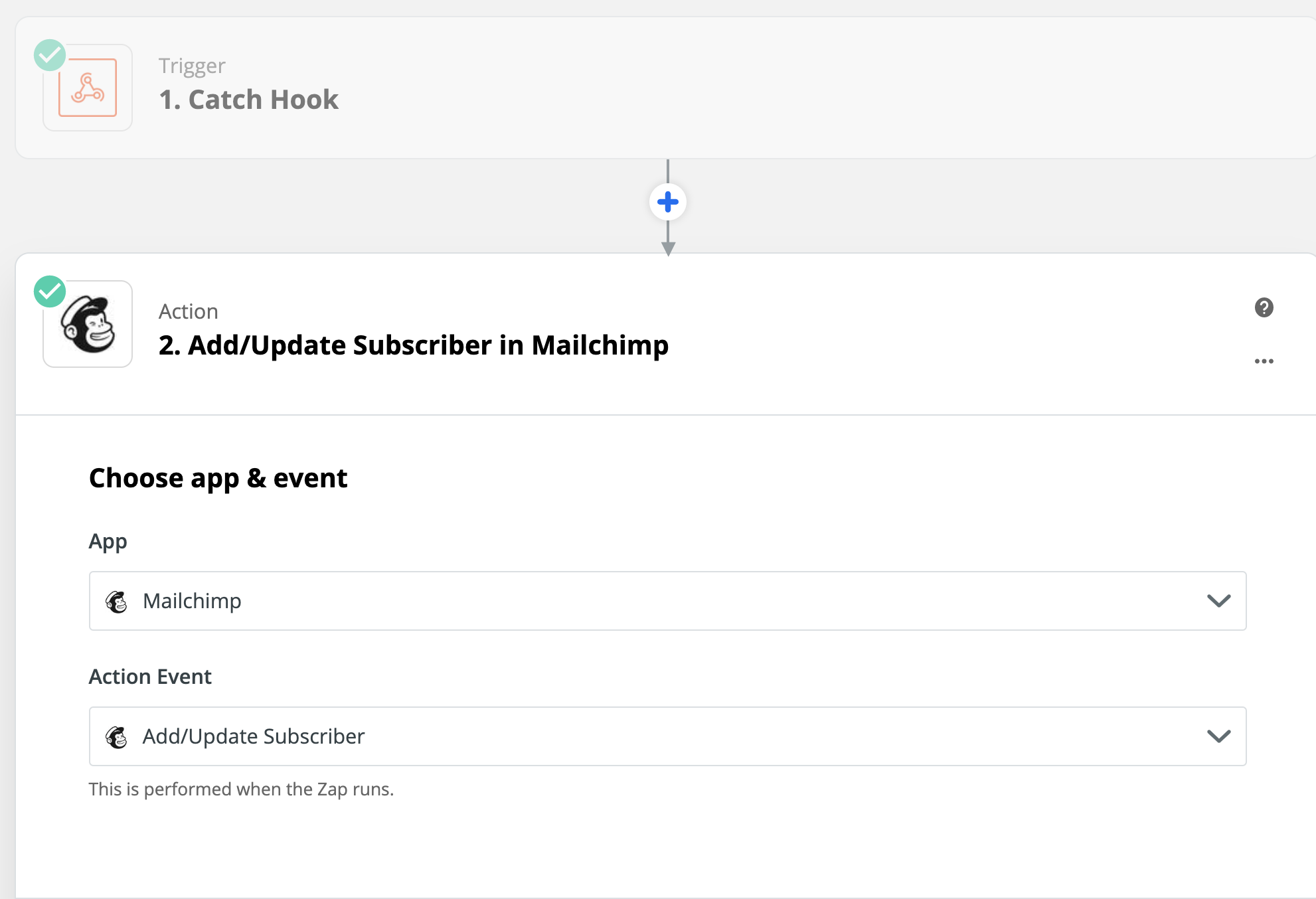Click the Action Event field label
The height and width of the screenshot is (899, 1316).
tap(151, 677)
